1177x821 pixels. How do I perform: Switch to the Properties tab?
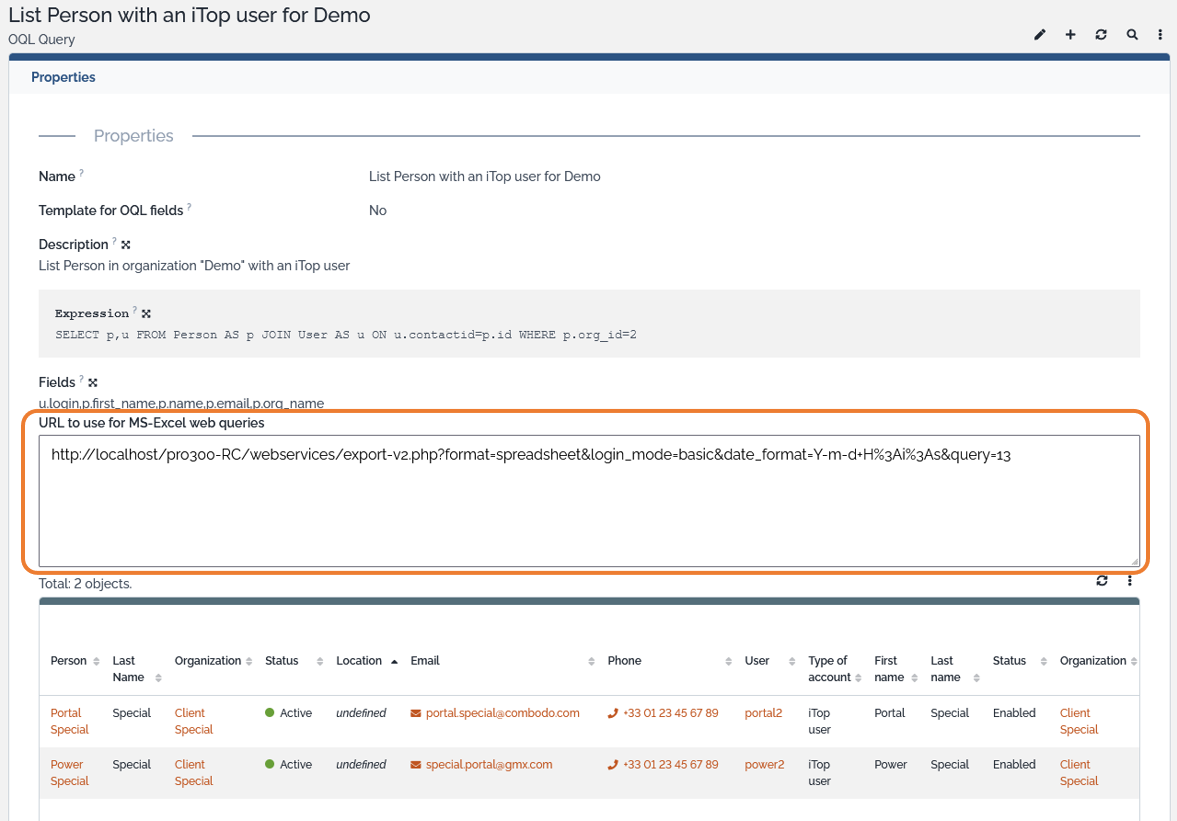(x=63, y=76)
